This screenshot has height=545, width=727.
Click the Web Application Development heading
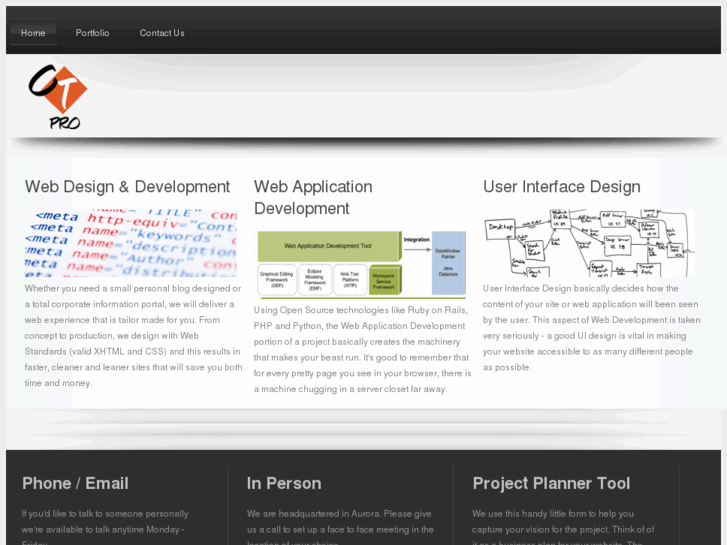pyautogui.click(x=313, y=197)
